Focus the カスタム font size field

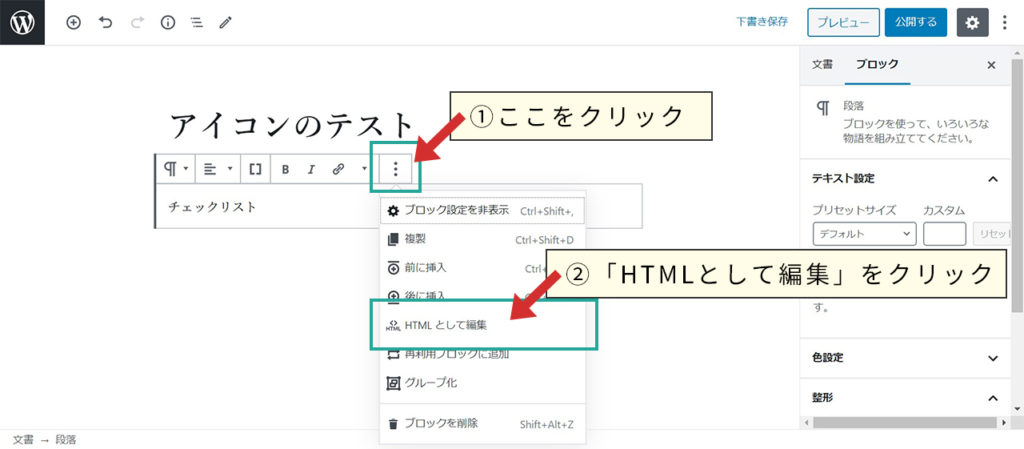click(x=944, y=234)
